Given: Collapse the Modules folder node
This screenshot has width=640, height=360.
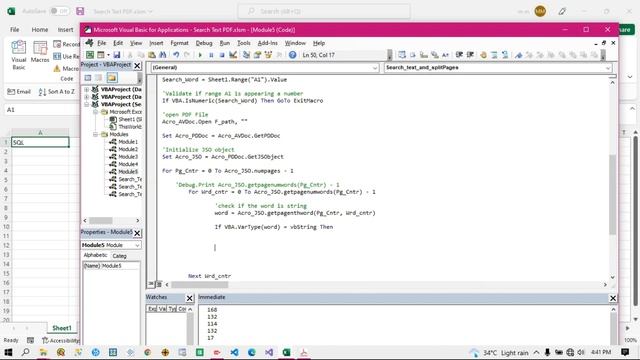Looking at the screenshot, I should click(95, 134).
